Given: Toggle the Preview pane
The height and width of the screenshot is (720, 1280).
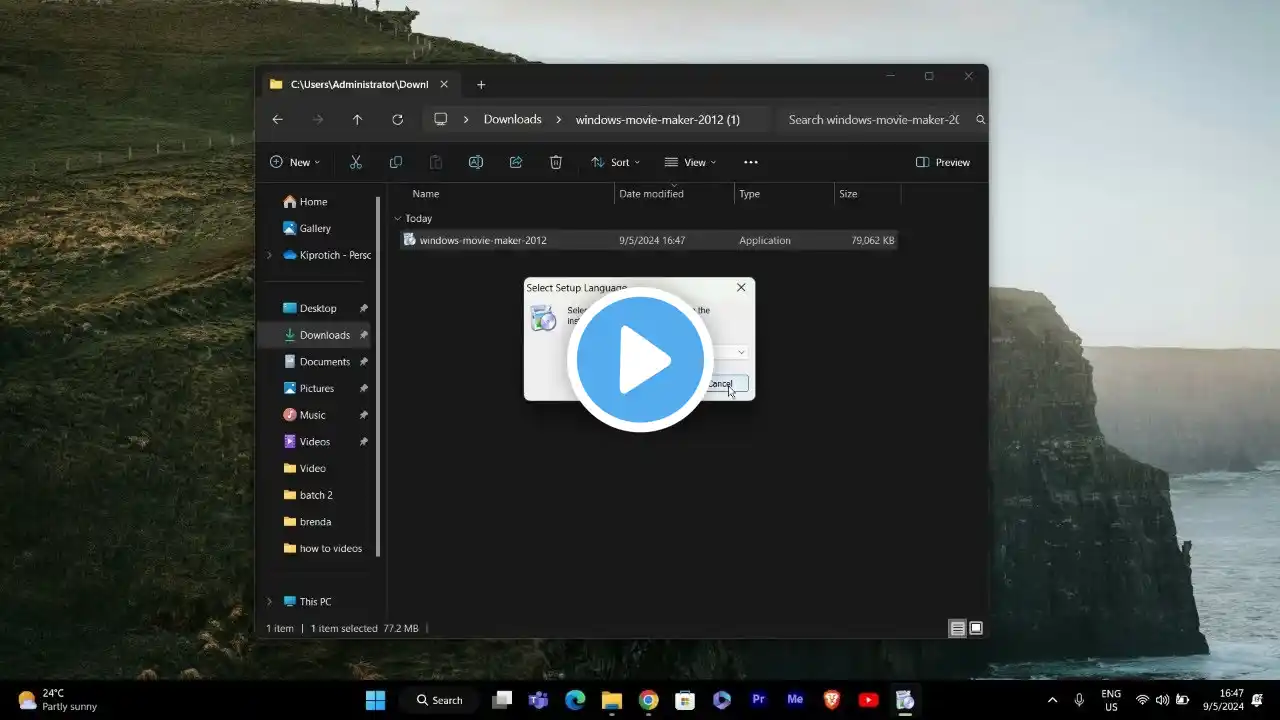Looking at the screenshot, I should click(x=943, y=162).
